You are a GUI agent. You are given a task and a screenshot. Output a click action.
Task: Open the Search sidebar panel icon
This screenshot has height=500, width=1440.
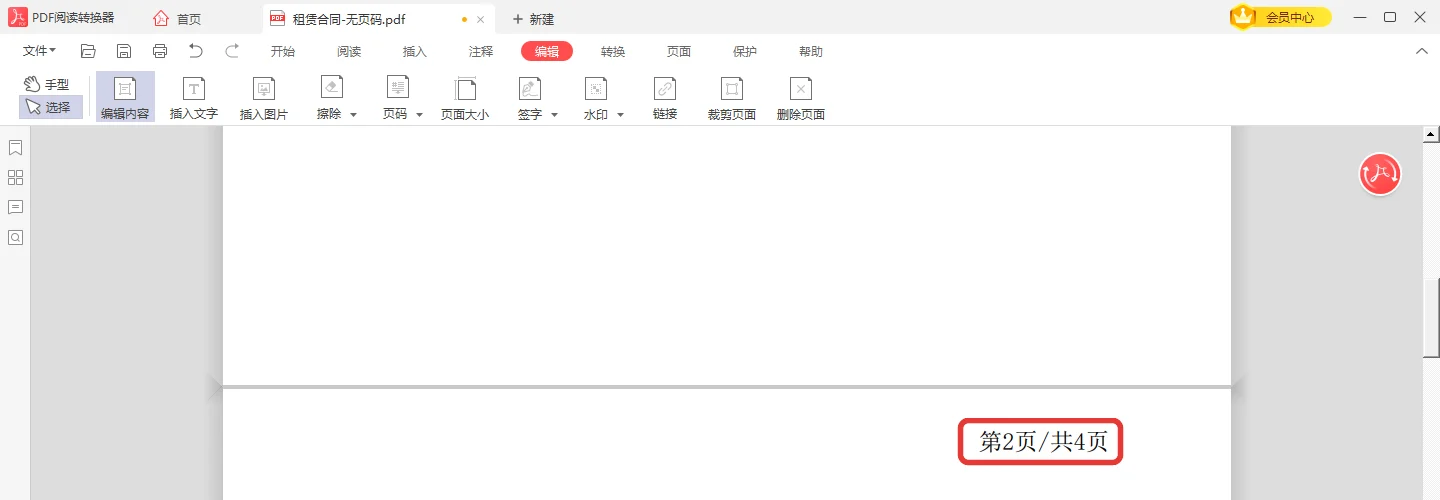point(15,238)
